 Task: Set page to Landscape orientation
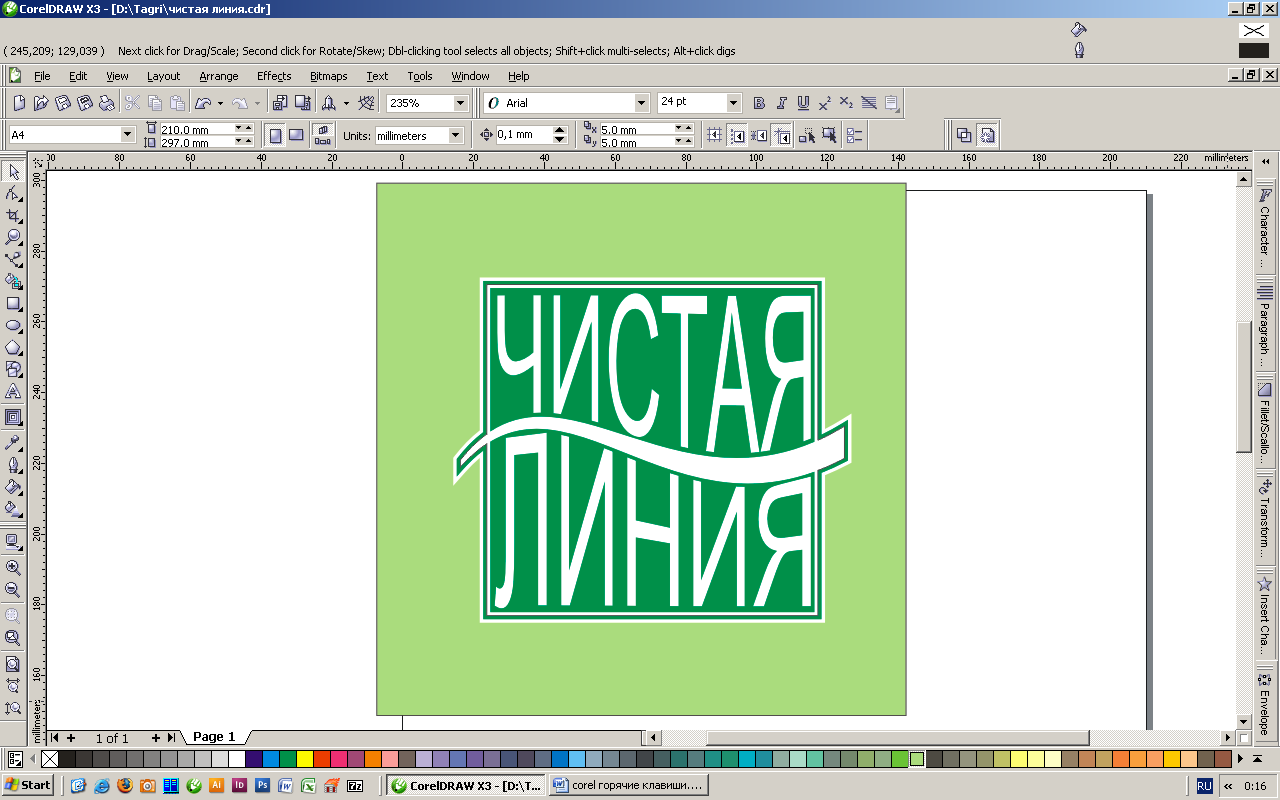click(296, 135)
